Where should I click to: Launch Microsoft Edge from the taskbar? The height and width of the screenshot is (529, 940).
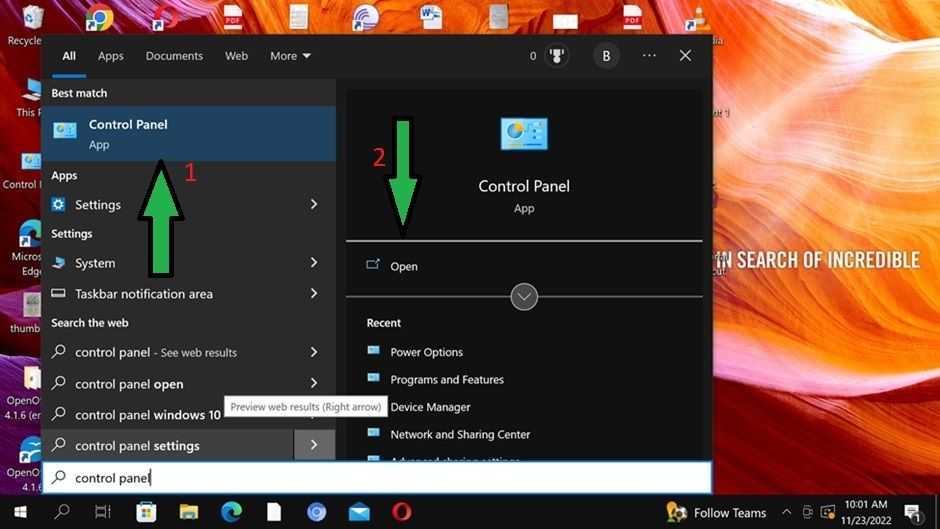[x=231, y=512]
